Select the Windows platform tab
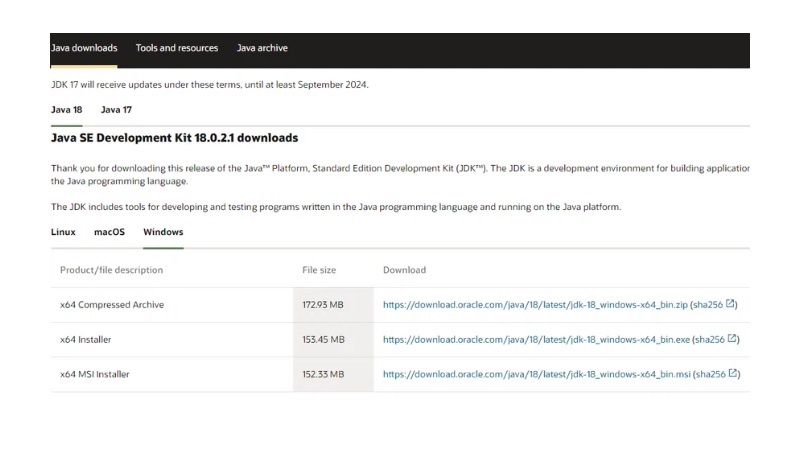Image resolution: width=800 pixels, height=450 pixels. coord(163,232)
